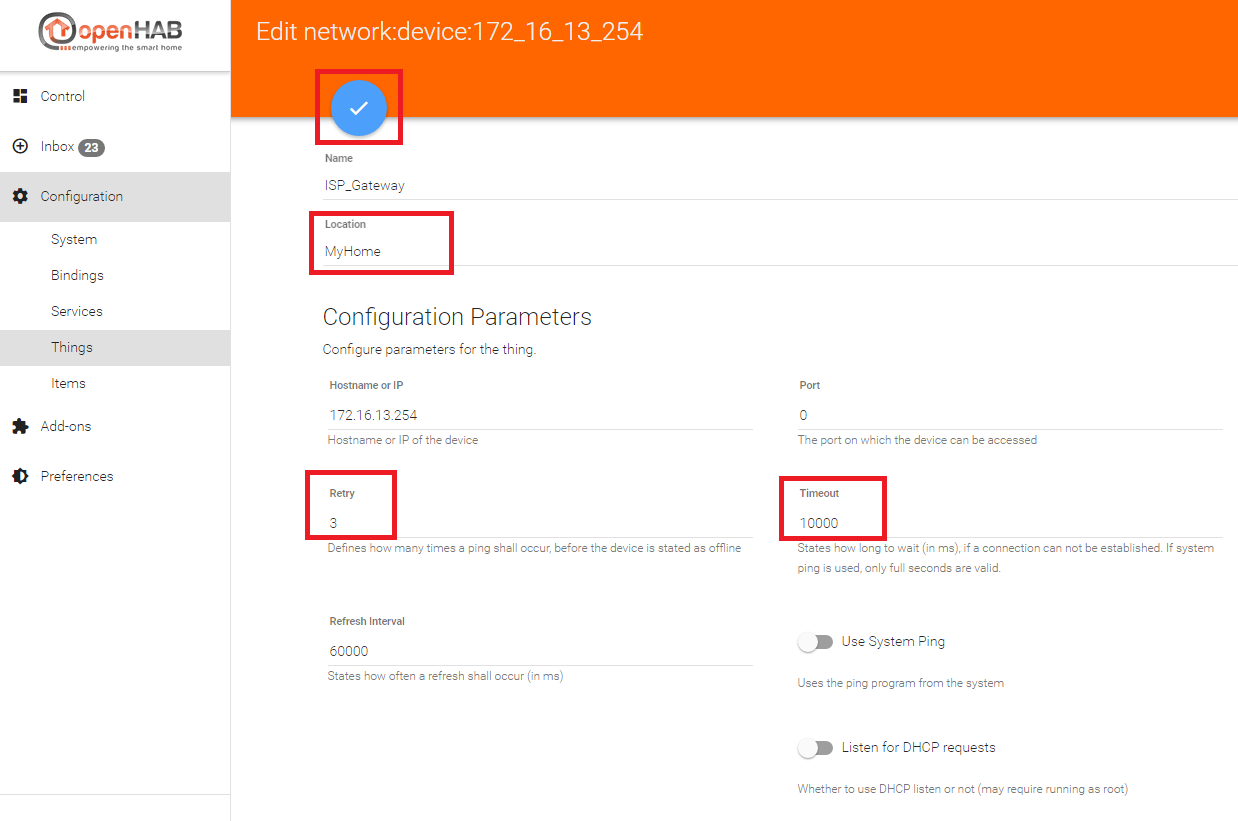Viewport: 1238px width, 821px height.
Task: Toggle the Listen for DHCP requests switch
Action: pos(815,748)
